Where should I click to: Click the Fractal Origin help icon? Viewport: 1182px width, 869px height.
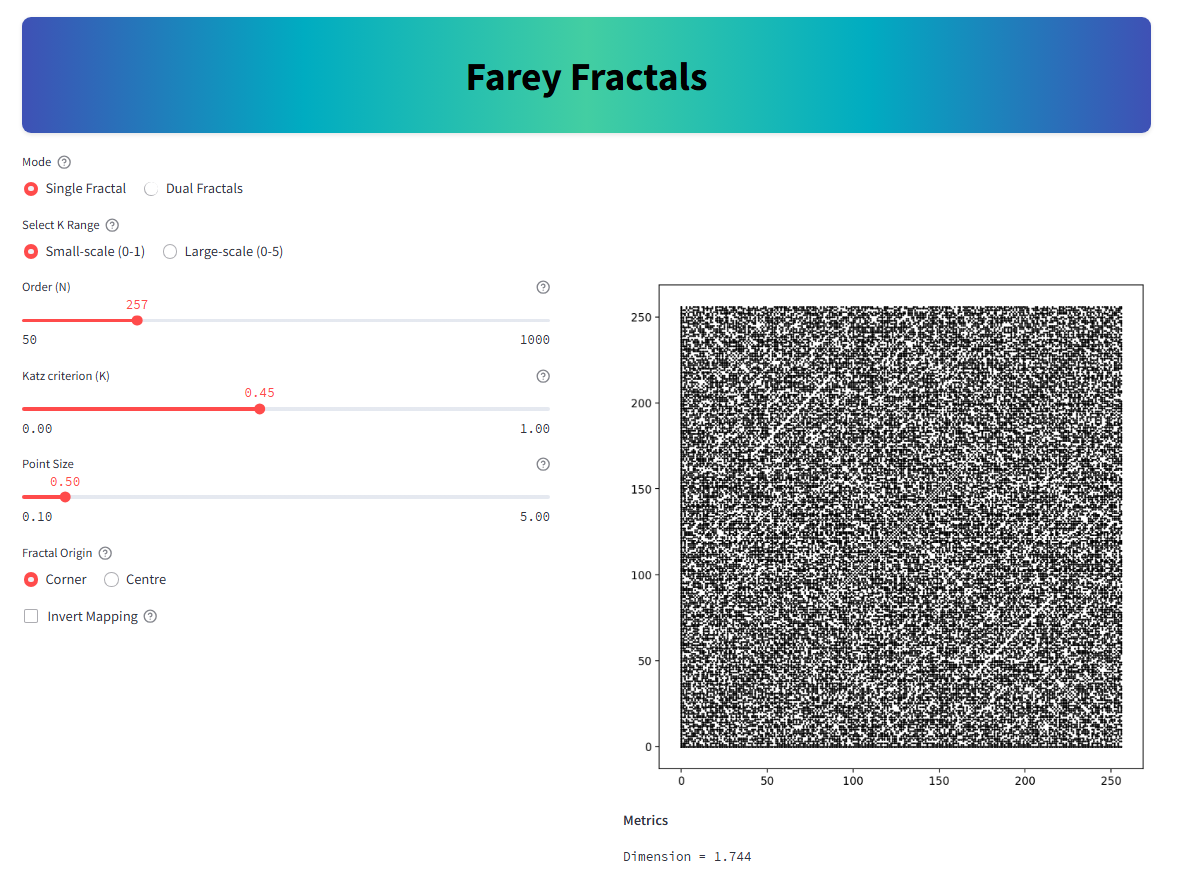point(105,553)
